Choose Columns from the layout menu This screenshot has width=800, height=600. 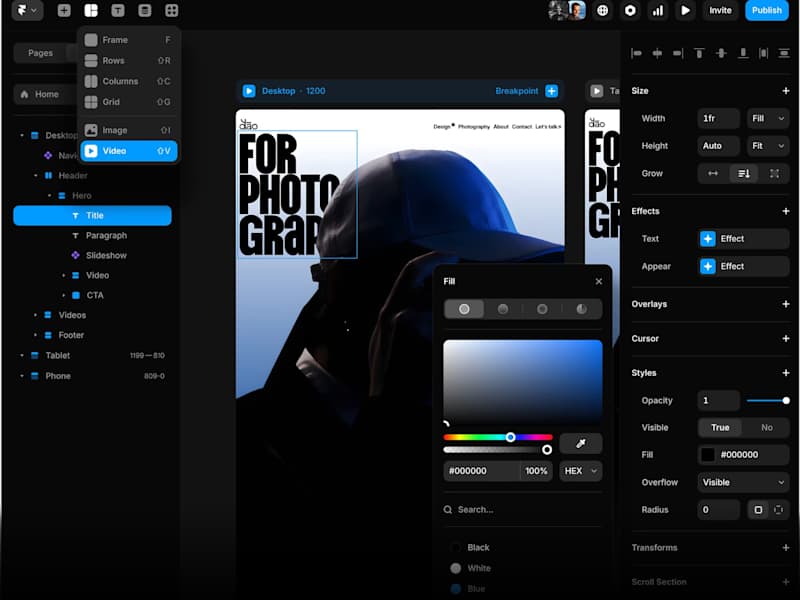[x=129, y=81]
